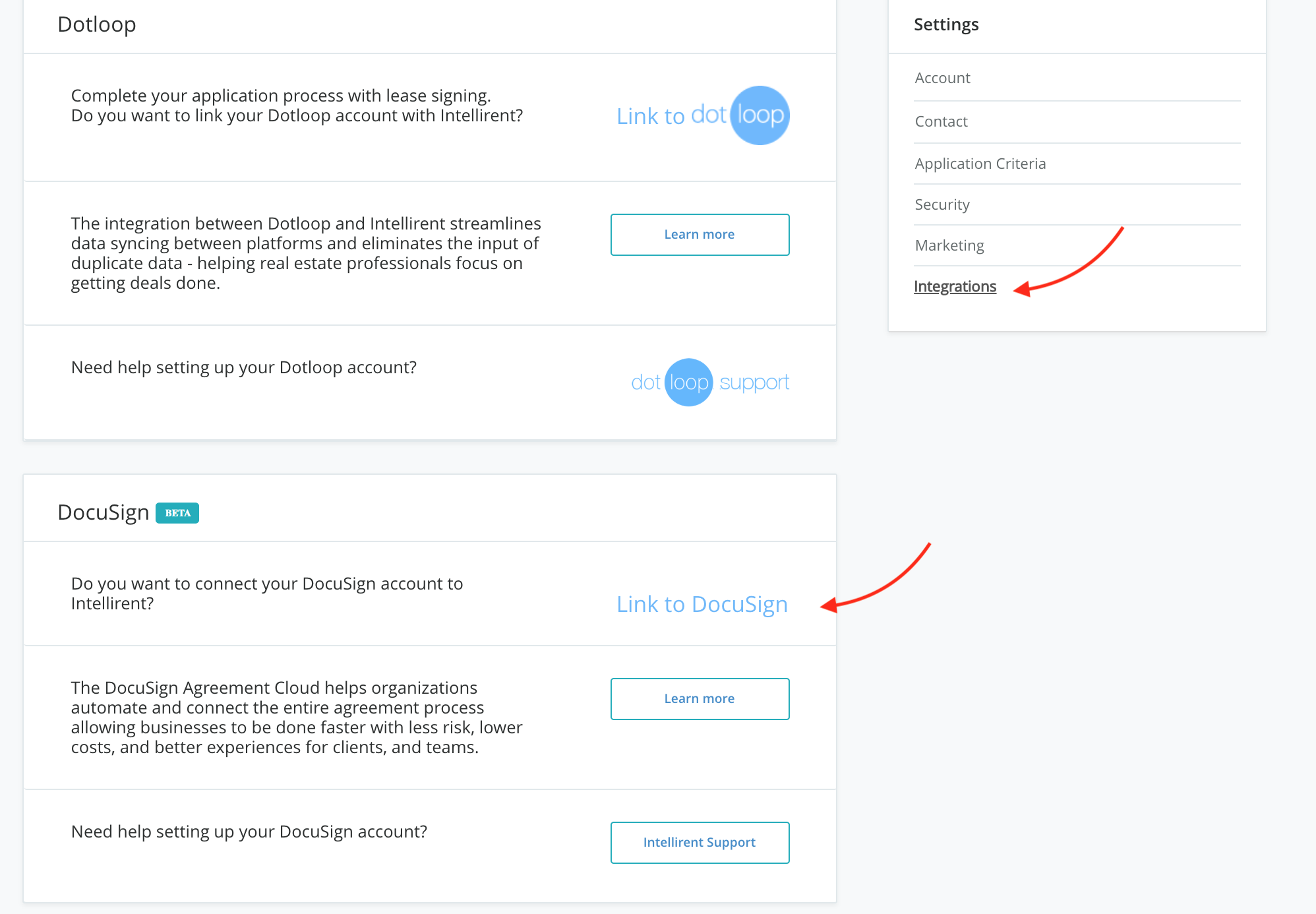1316x914 pixels.
Task: Click the "Need help setting up your Dotloop account?" text
Action: pos(244,367)
